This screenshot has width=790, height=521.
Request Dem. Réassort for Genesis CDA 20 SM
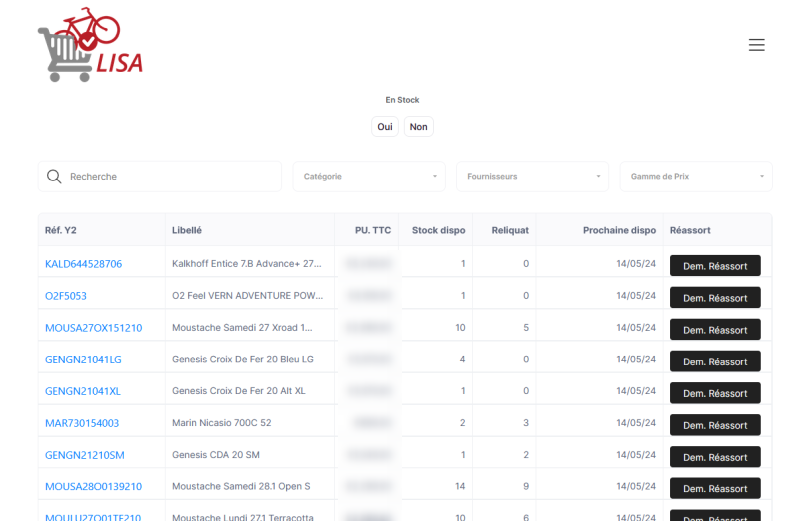click(x=715, y=457)
